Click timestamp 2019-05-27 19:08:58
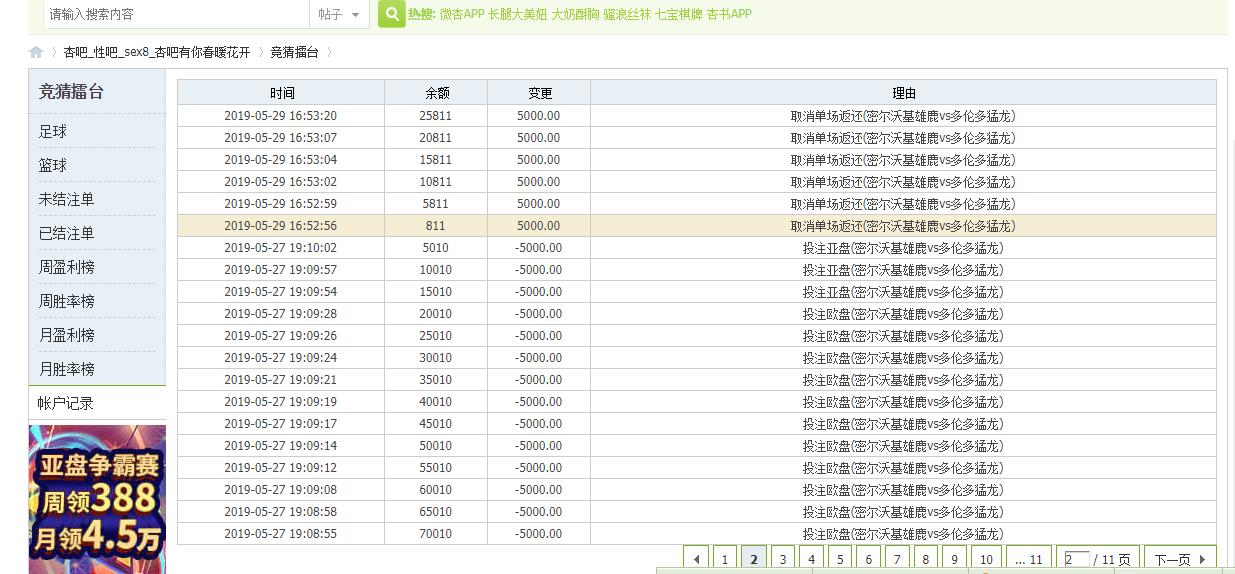1235x574 pixels. click(281, 512)
